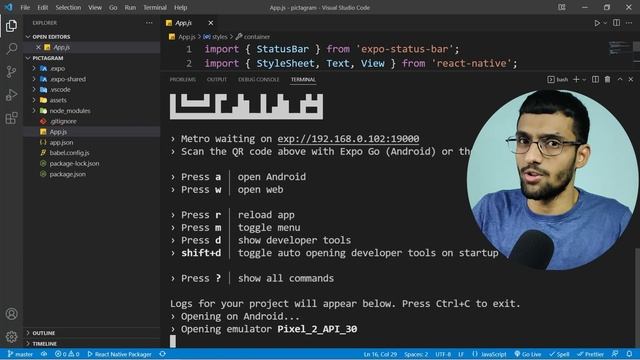This screenshot has height=360, width=640.
Task: Kill the terminal with trash icon
Action: pos(607,79)
